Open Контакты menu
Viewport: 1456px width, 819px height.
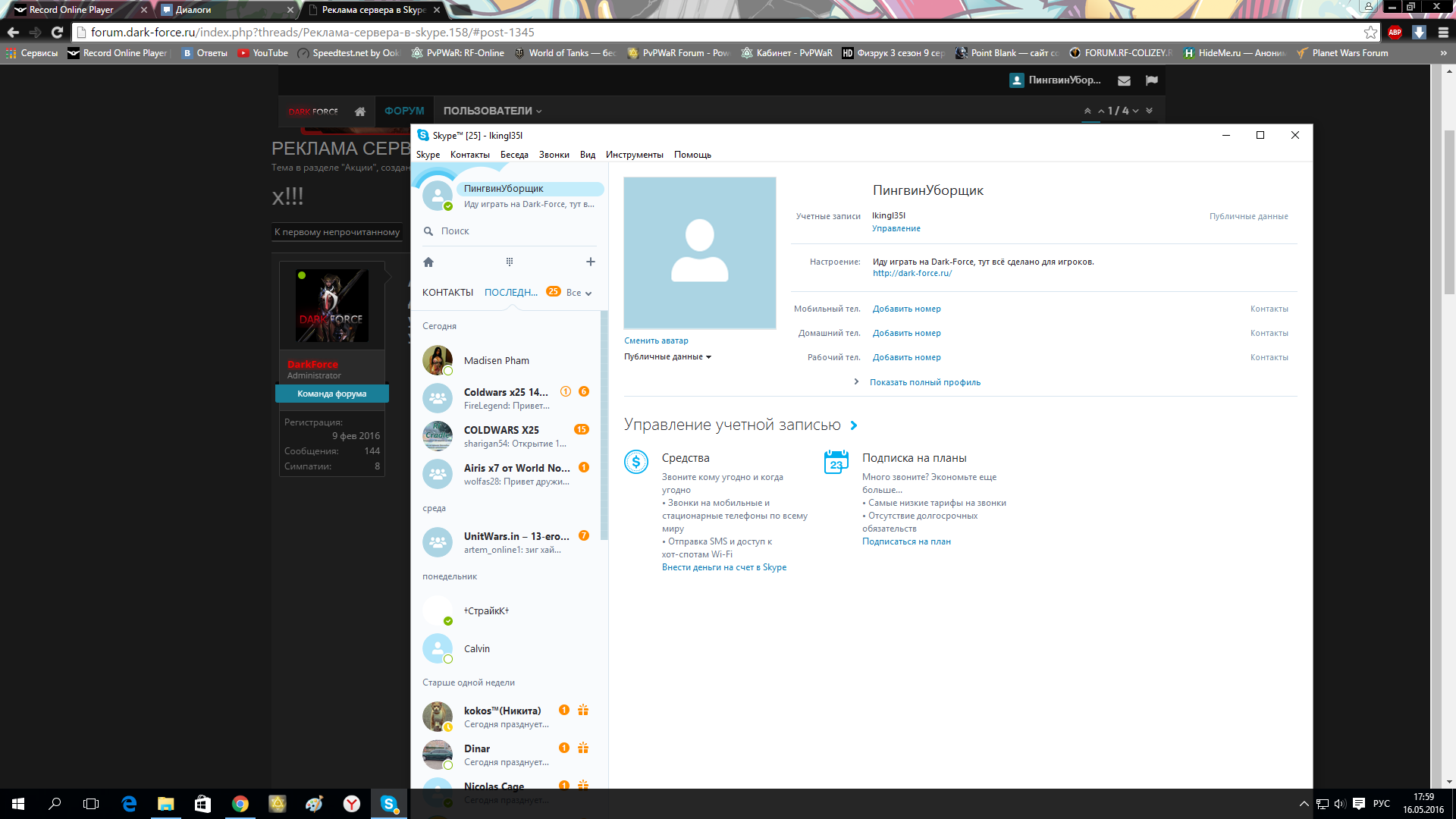470,155
